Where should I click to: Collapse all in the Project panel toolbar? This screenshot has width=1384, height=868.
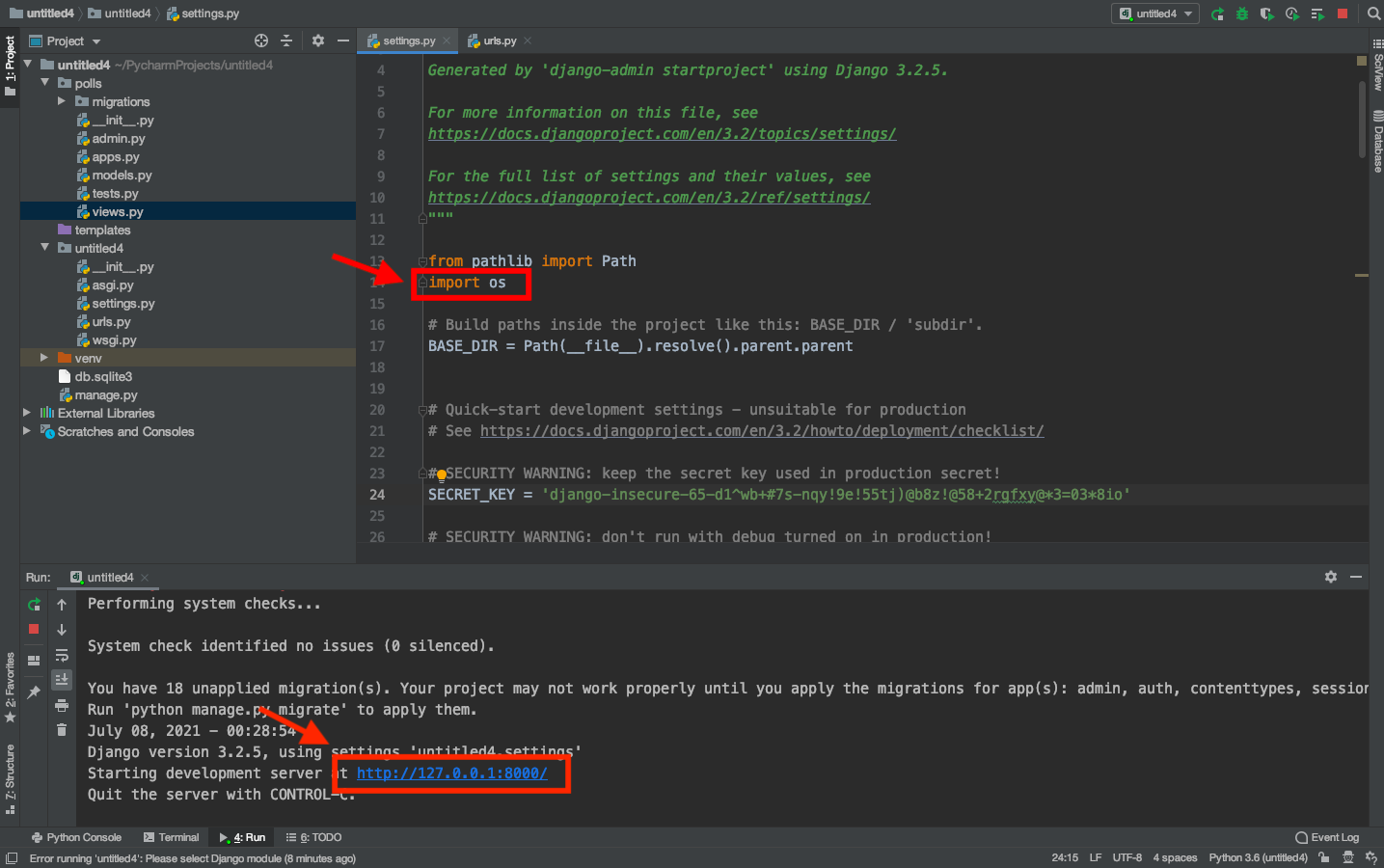285,41
